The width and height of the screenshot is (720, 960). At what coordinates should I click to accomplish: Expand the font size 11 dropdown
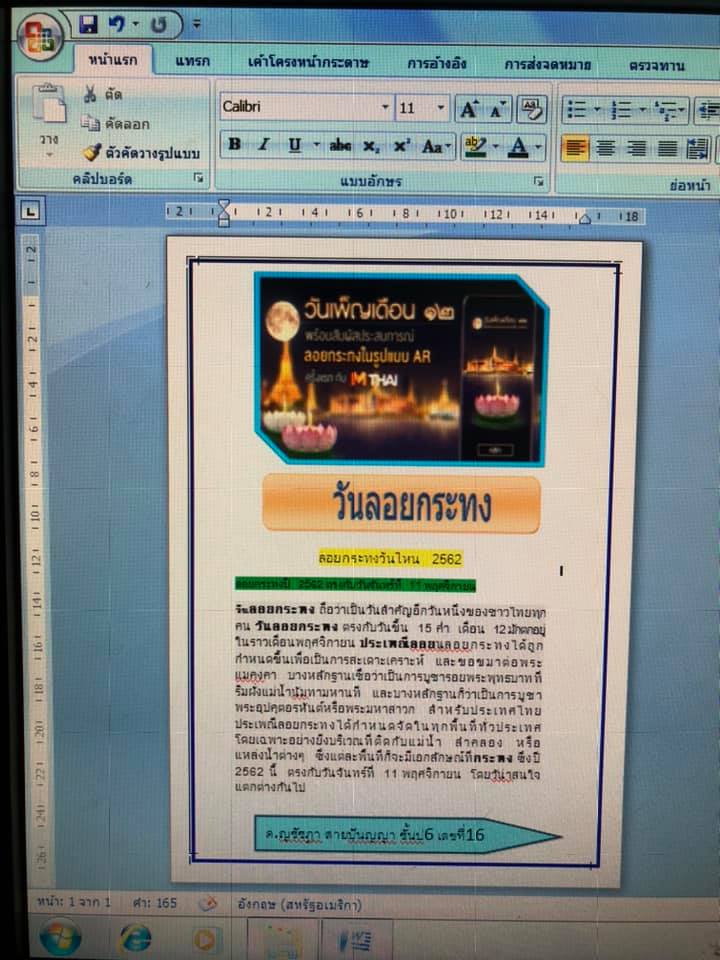[x=441, y=108]
